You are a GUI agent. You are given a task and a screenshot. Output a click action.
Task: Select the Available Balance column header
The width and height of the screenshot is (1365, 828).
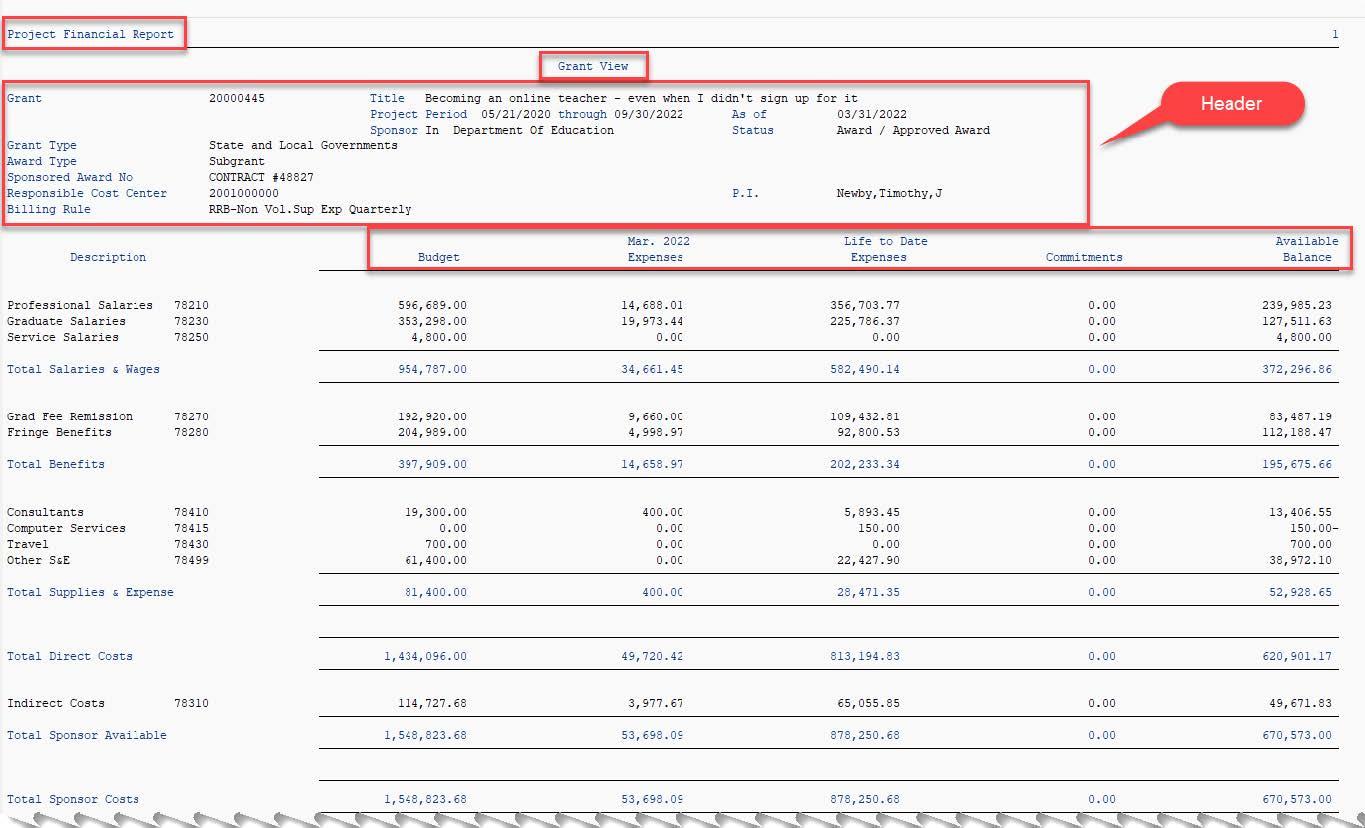point(1307,250)
